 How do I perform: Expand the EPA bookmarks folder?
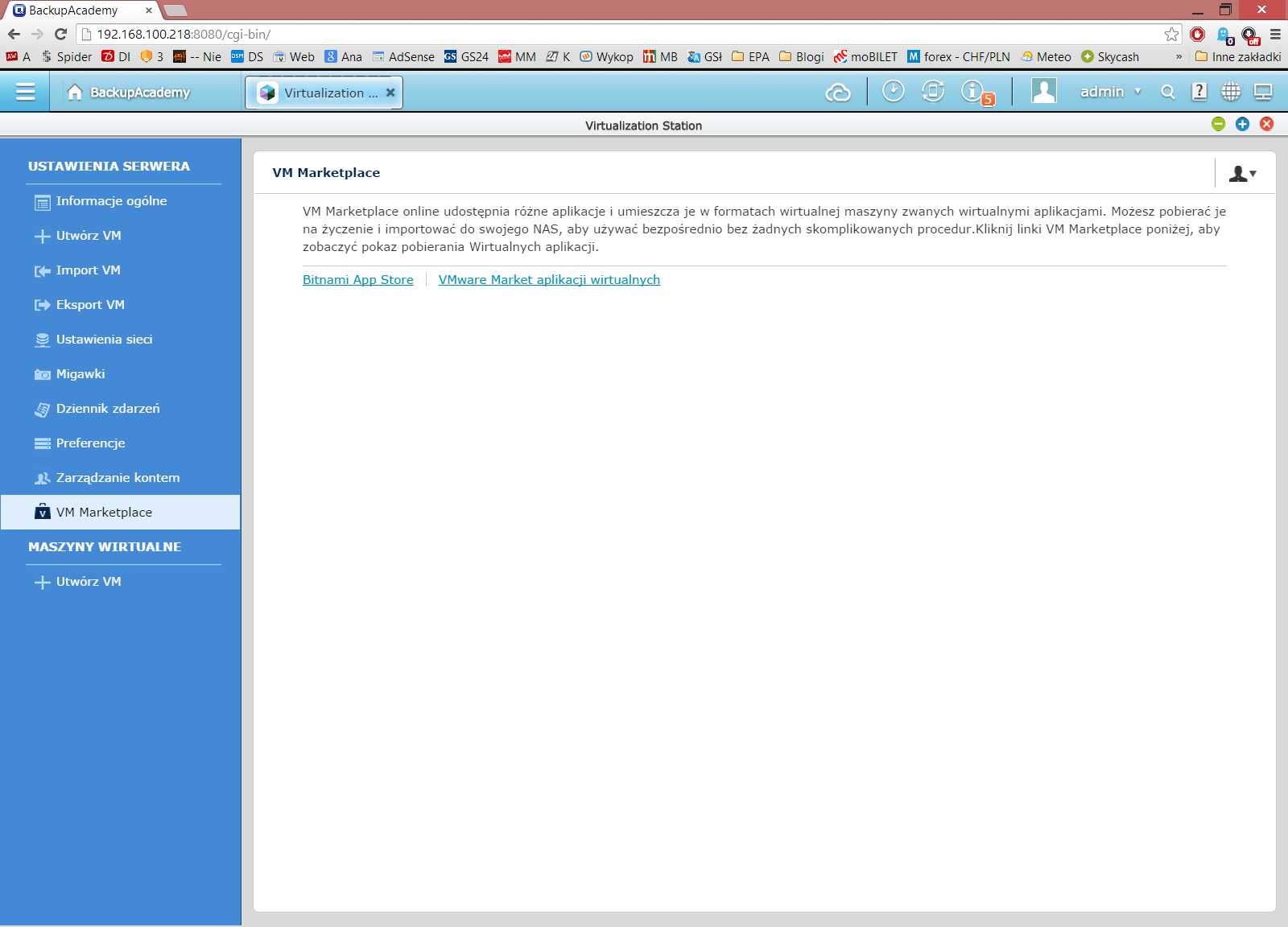point(750,56)
